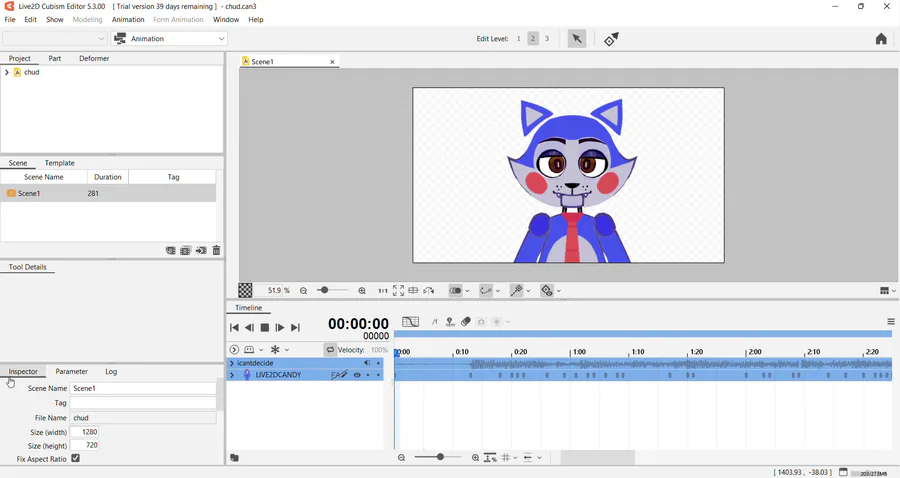Switch to the Deformer tab

point(94,59)
